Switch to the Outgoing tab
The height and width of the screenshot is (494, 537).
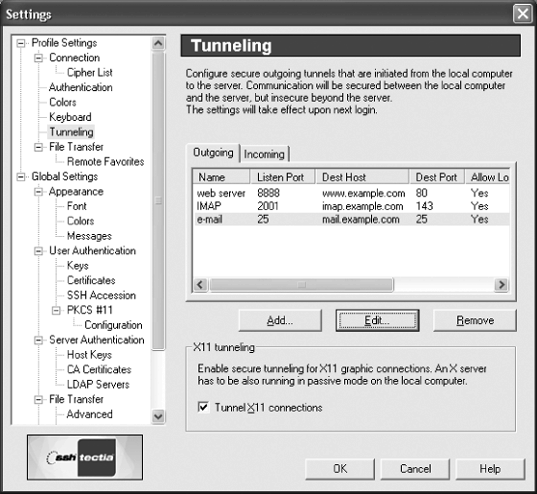[x=213, y=152]
